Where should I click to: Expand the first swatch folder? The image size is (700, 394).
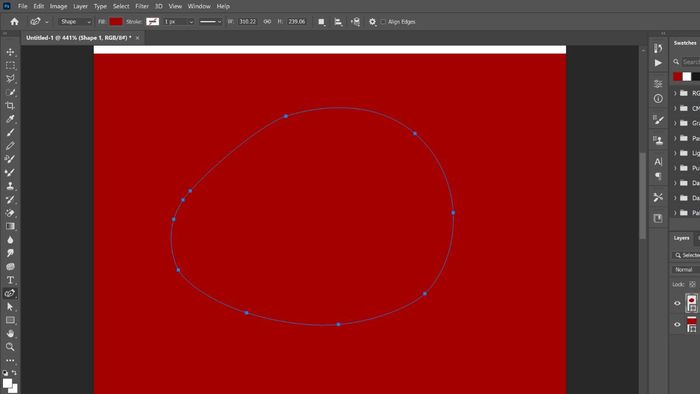tap(675, 93)
